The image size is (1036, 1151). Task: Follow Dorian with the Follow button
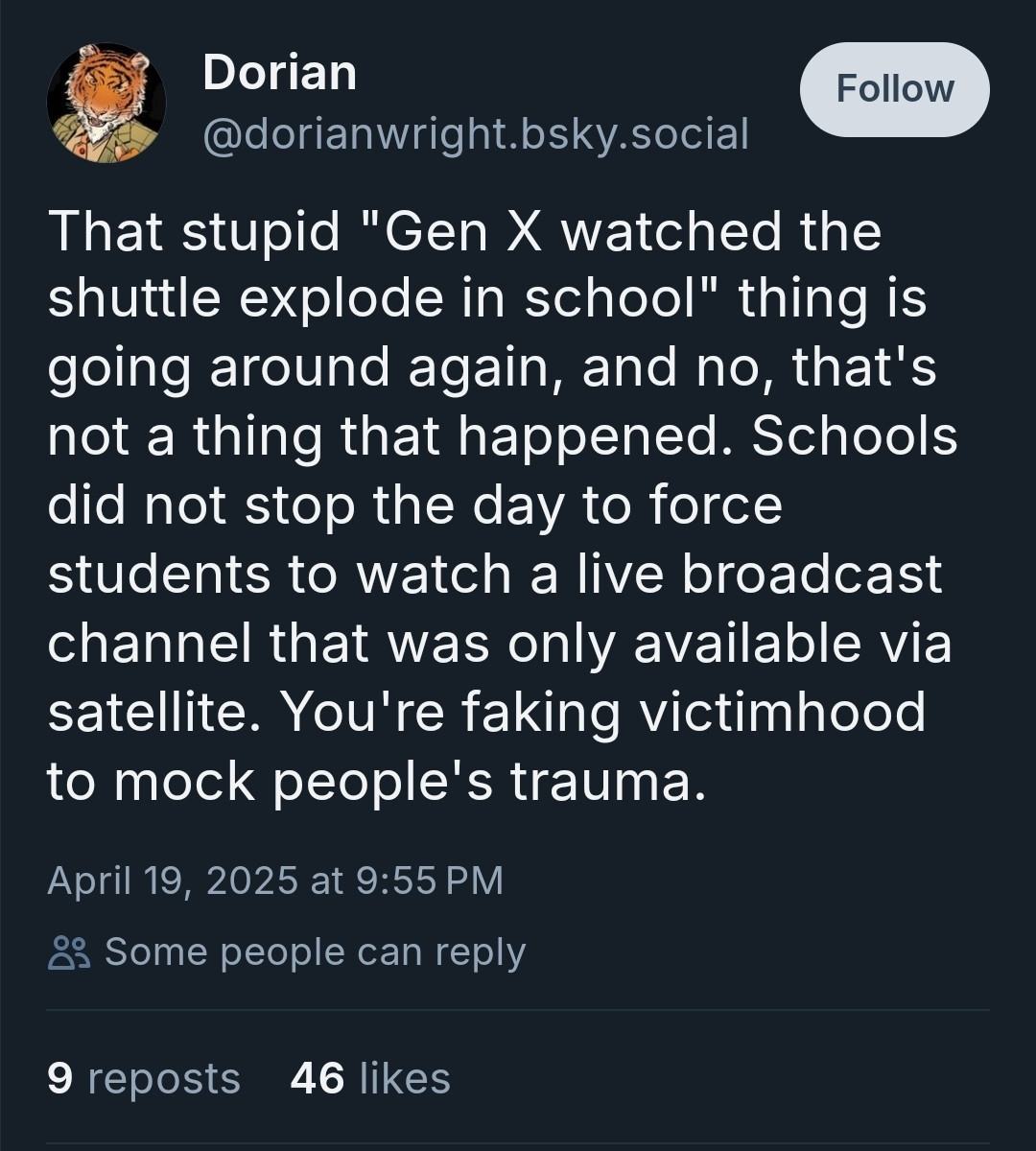(x=894, y=89)
